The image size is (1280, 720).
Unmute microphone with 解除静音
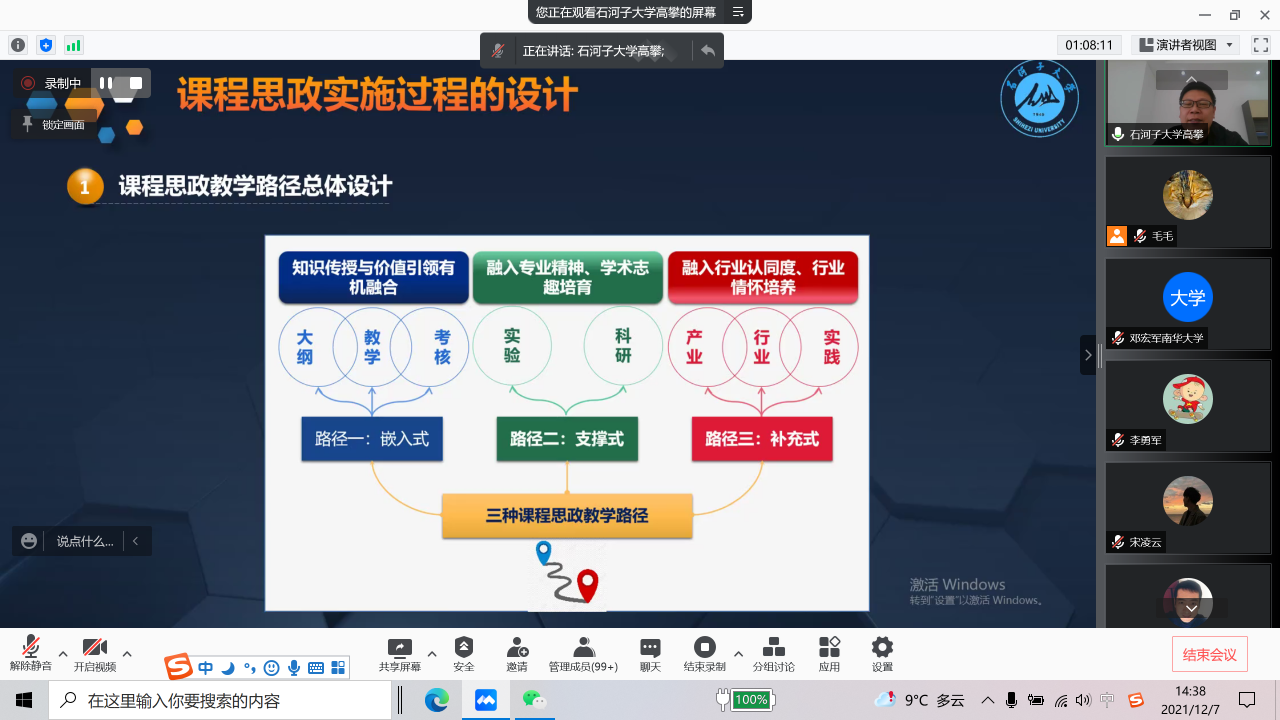[31, 654]
